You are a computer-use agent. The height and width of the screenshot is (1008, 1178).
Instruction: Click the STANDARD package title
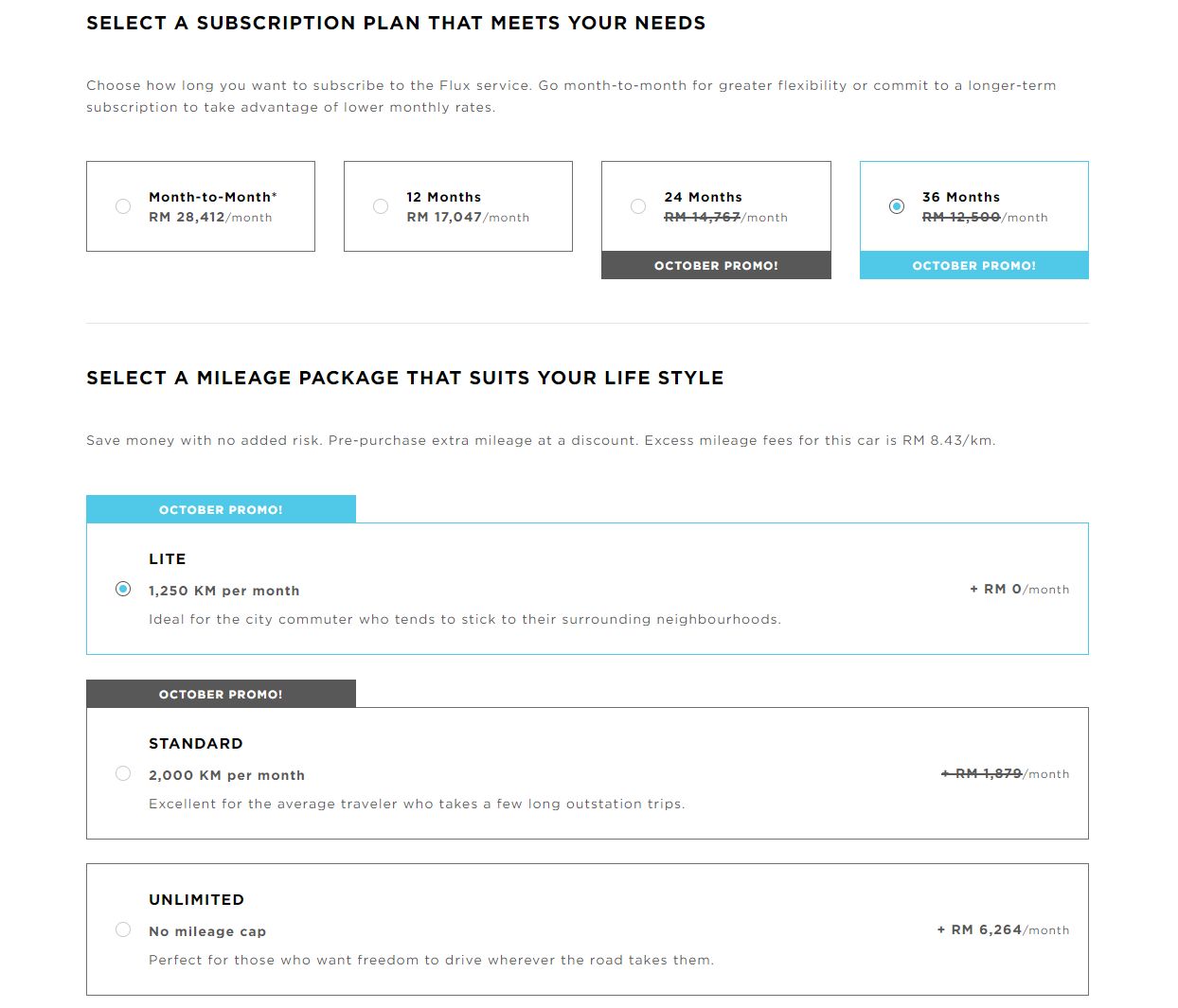click(196, 744)
